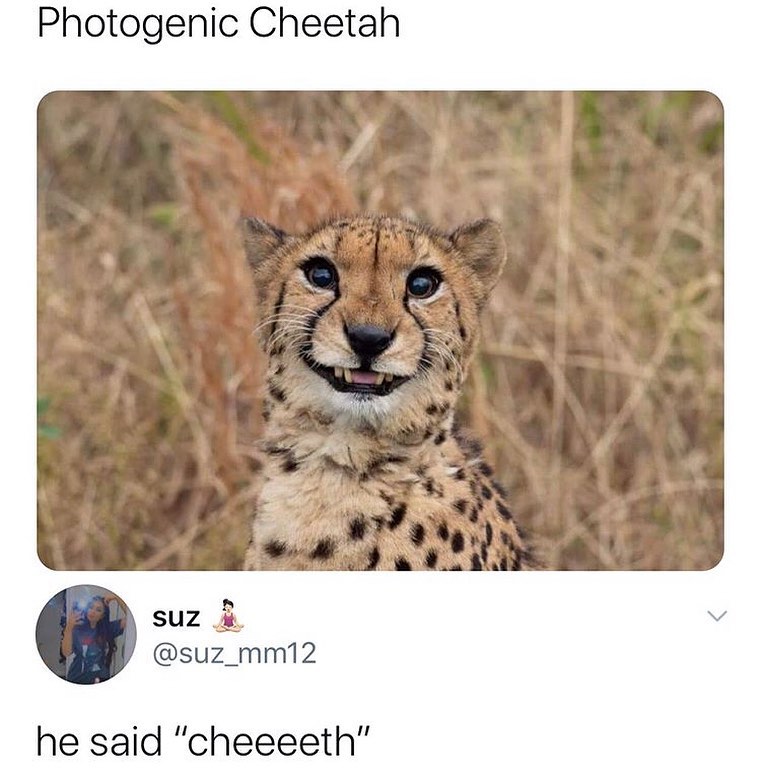761x774 pixels.
Task: Tap the cheetah's black nose
Action: [369, 340]
